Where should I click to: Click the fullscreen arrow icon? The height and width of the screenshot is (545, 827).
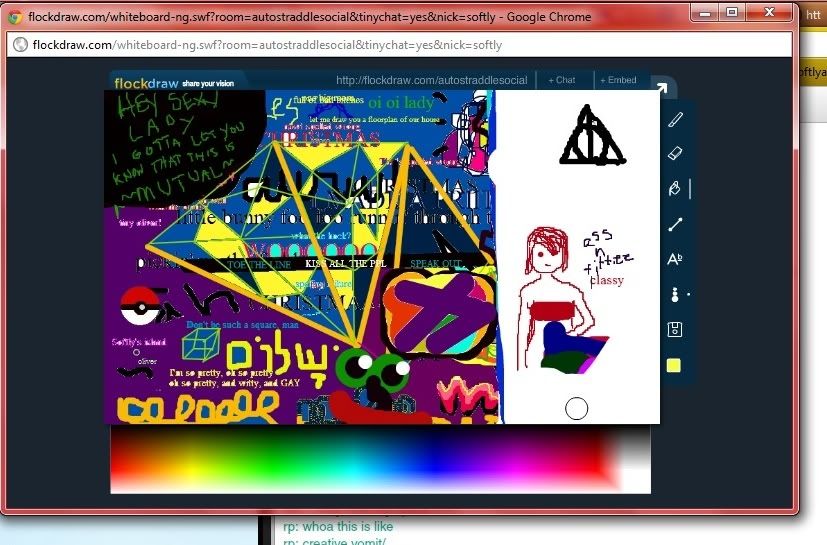coord(661,84)
